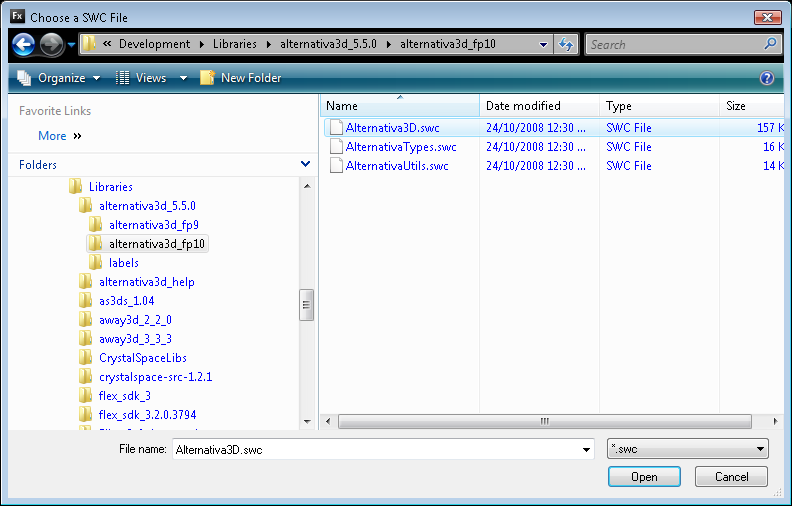Click the New Folder toolbar button
Screen dimensions: 792x506
tap(240, 78)
